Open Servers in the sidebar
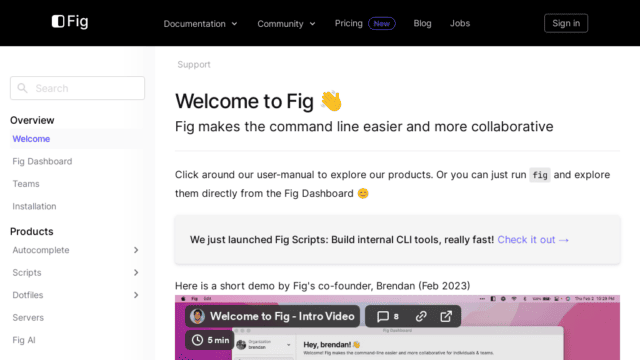Screen dimensions: 640x360 28,317
